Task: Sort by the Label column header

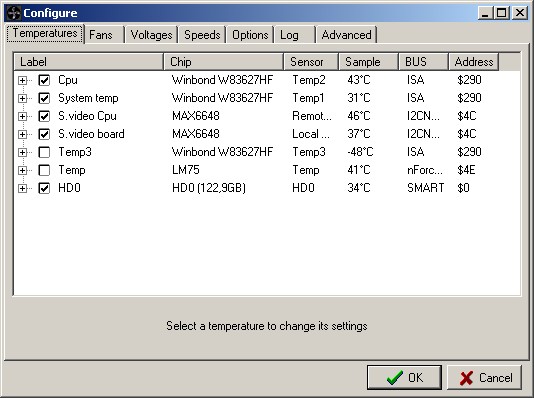Action: pyautogui.click(x=89, y=62)
